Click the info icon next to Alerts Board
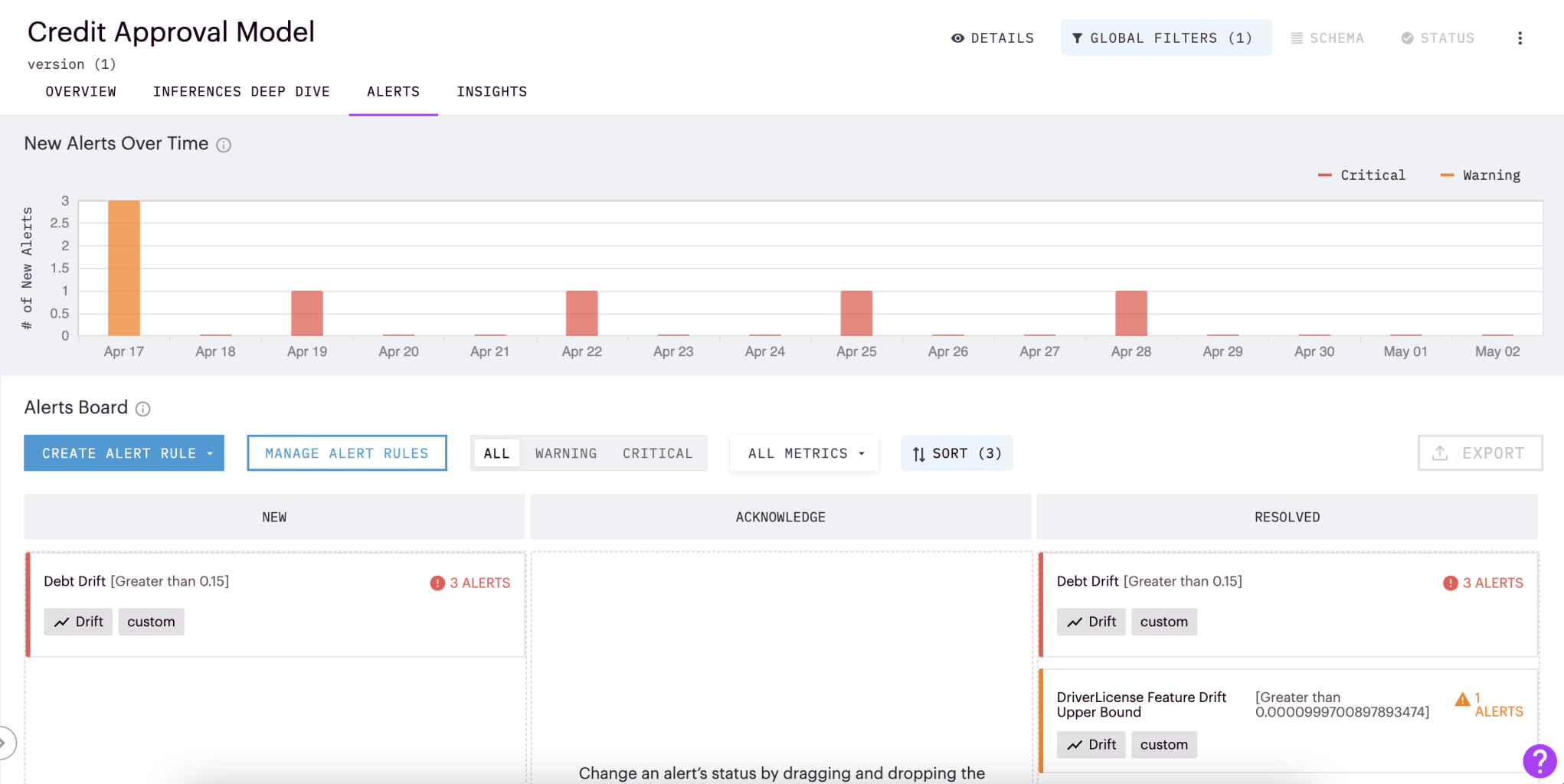The image size is (1564, 784). pyautogui.click(x=142, y=409)
